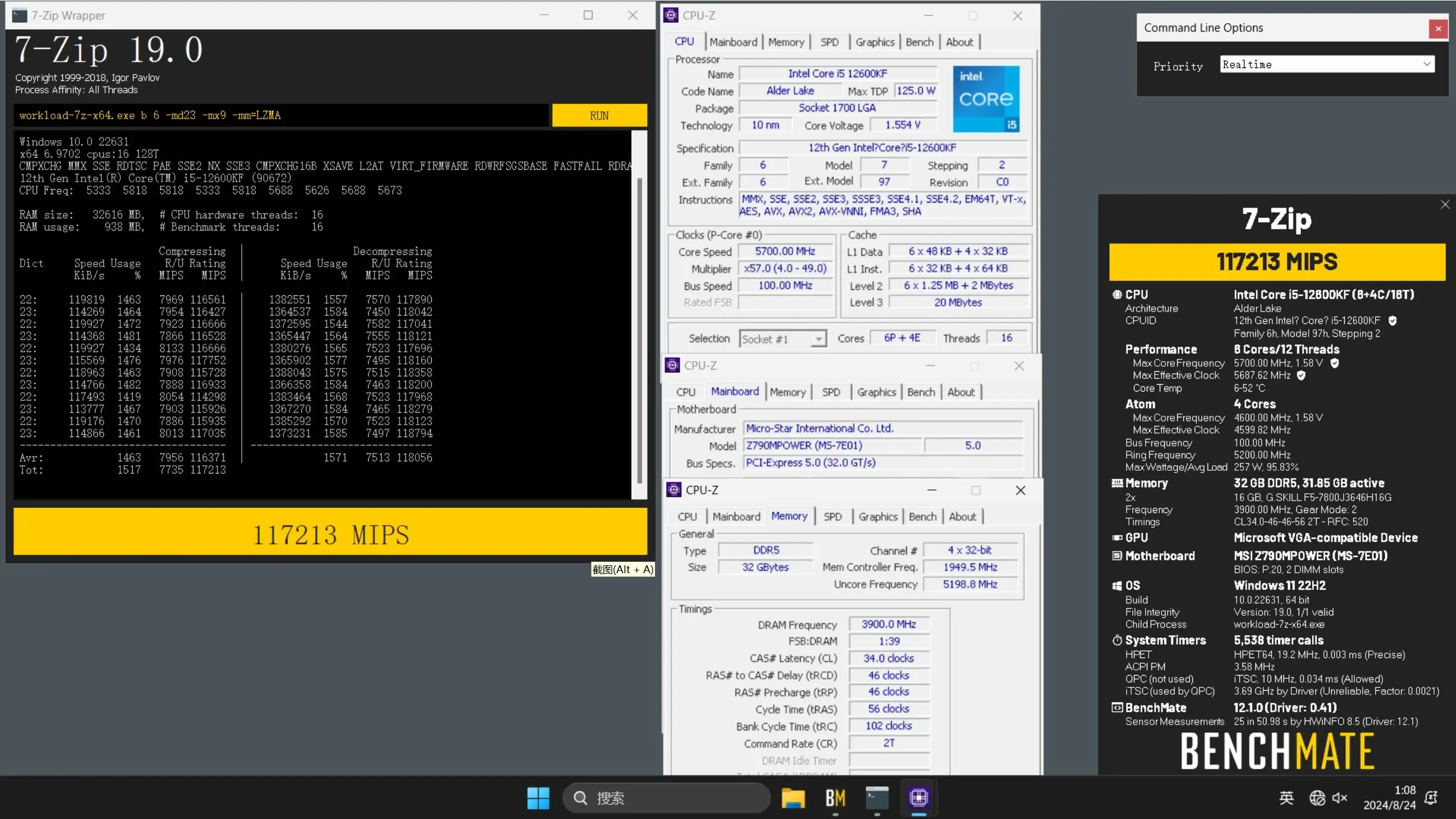Click the Memory CPU-Z window title icon
The width and height of the screenshot is (1456, 819).
click(673, 490)
